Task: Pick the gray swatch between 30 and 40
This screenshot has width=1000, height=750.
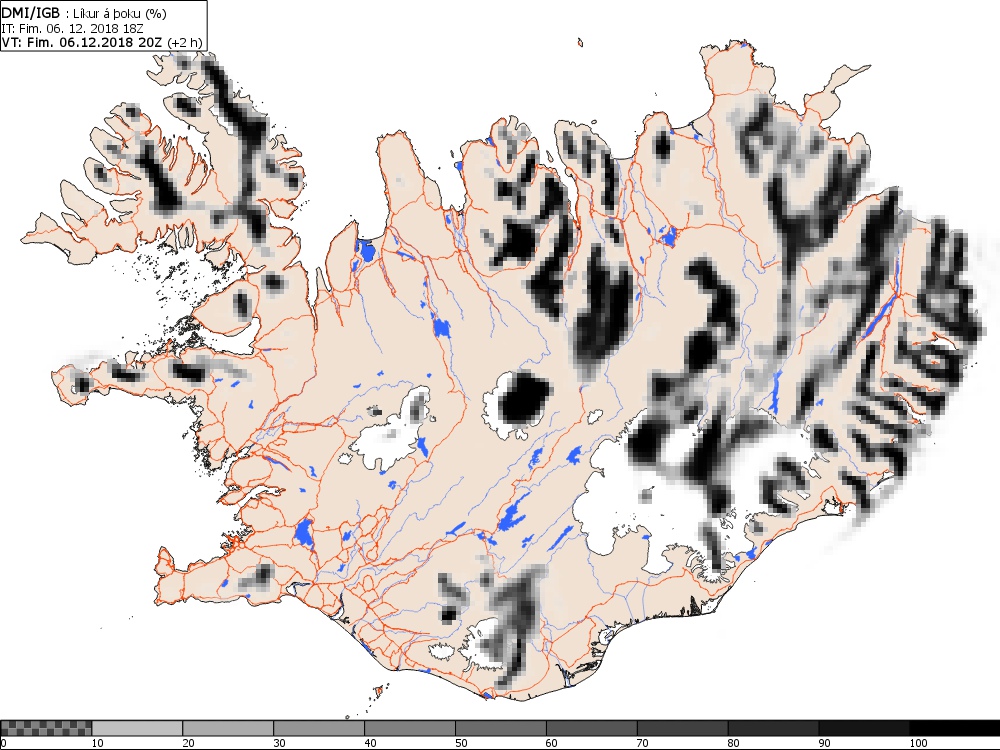Action: 319,728
